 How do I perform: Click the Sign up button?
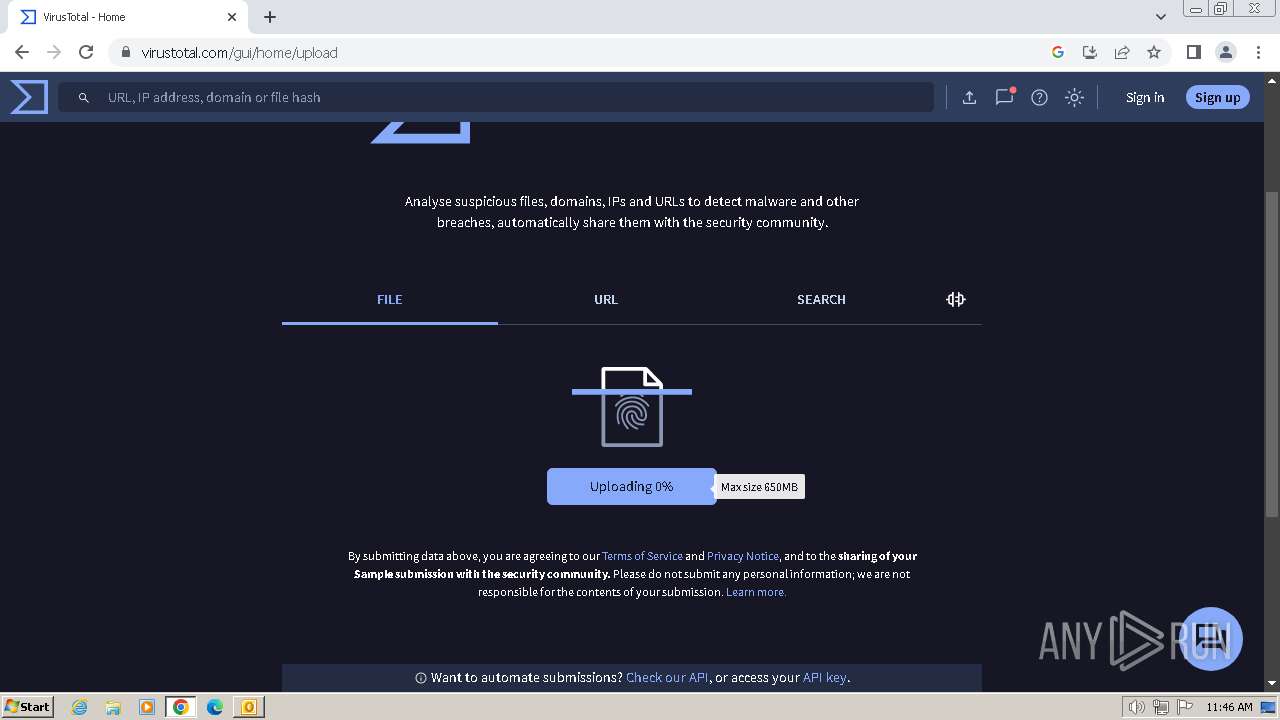(1217, 97)
